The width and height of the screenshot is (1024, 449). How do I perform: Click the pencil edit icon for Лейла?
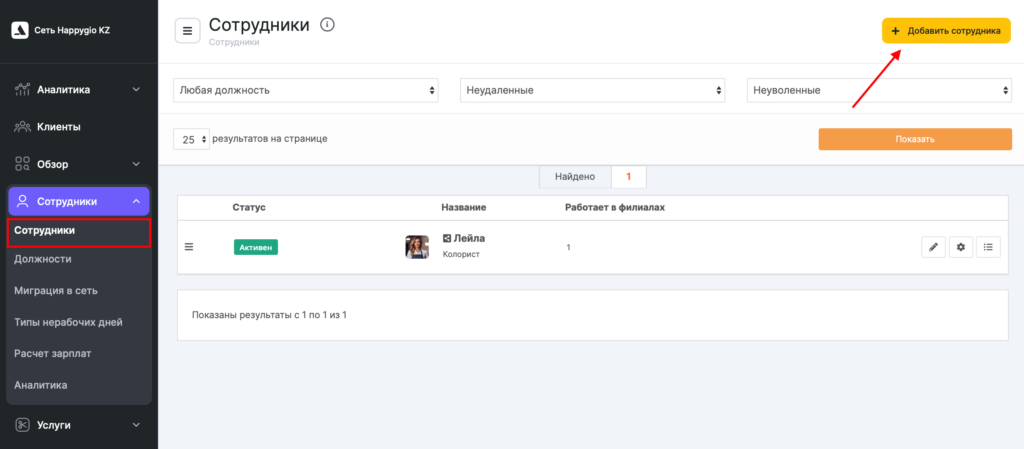coord(933,247)
